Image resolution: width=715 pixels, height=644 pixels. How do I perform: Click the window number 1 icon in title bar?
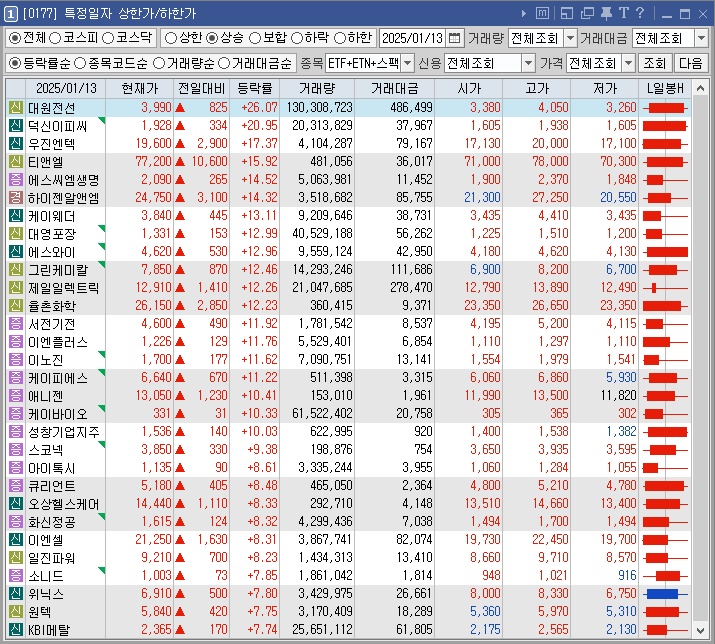click(10, 14)
